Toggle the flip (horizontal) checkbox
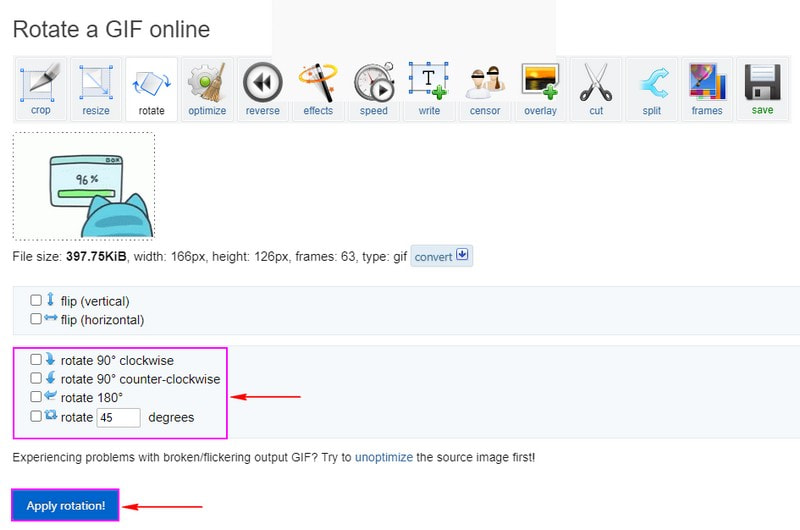 [x=36, y=320]
